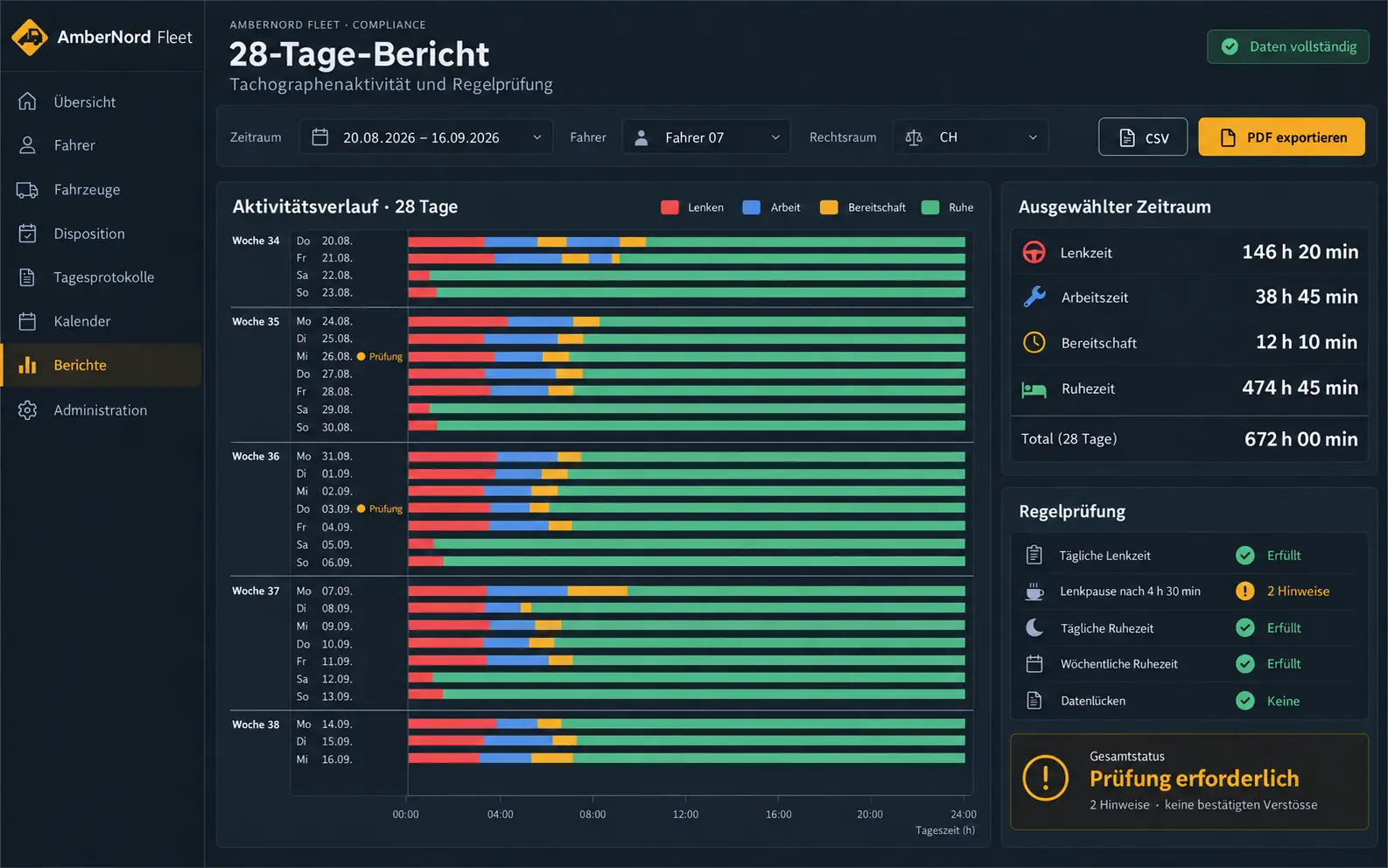Go to Fahrer in the sidebar
The image size is (1388, 868).
point(102,145)
